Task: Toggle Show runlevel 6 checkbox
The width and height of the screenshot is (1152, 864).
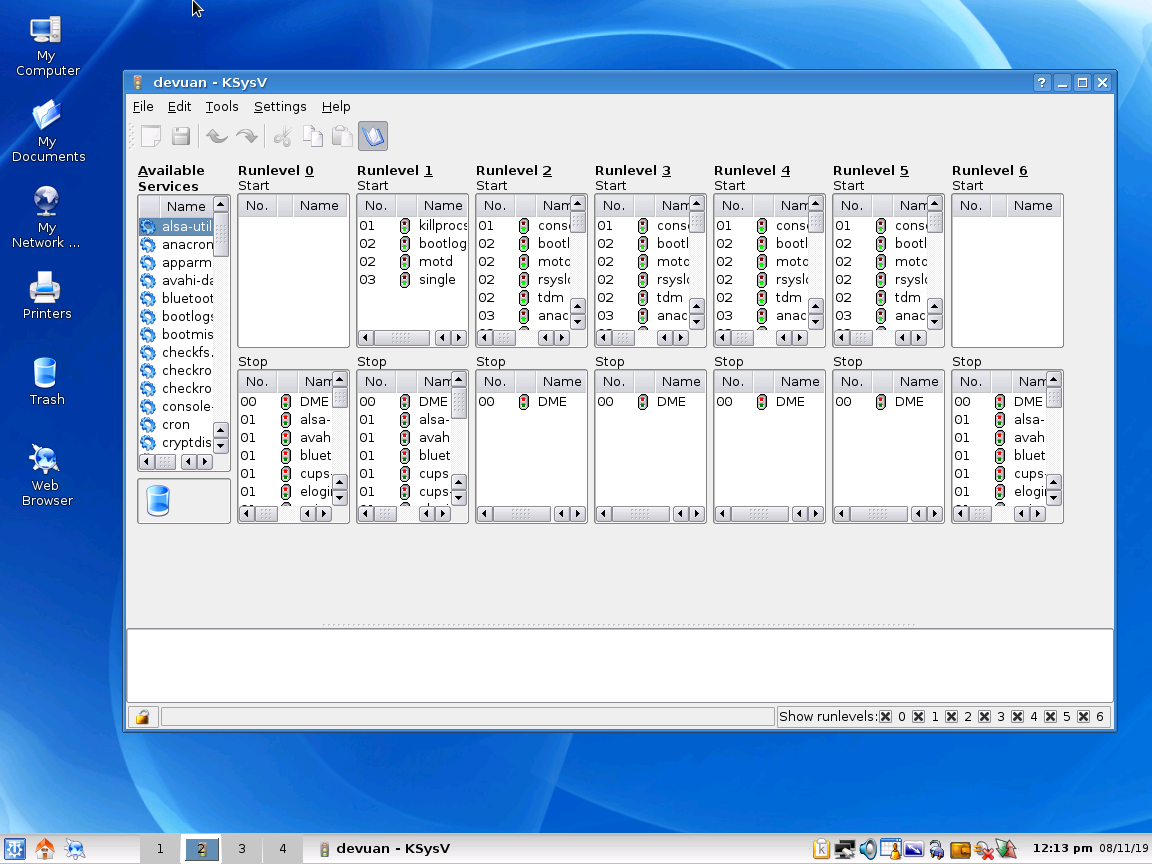Action: [x=1084, y=716]
